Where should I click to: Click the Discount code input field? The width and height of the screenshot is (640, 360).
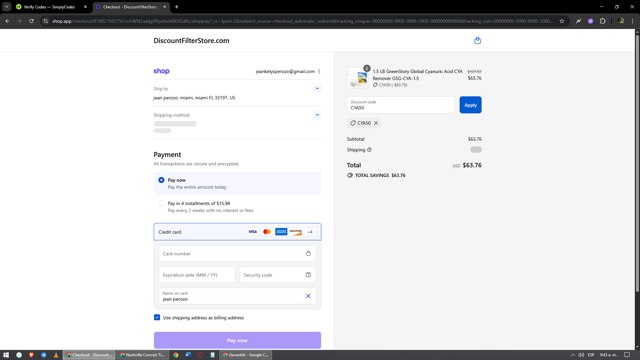pos(400,105)
